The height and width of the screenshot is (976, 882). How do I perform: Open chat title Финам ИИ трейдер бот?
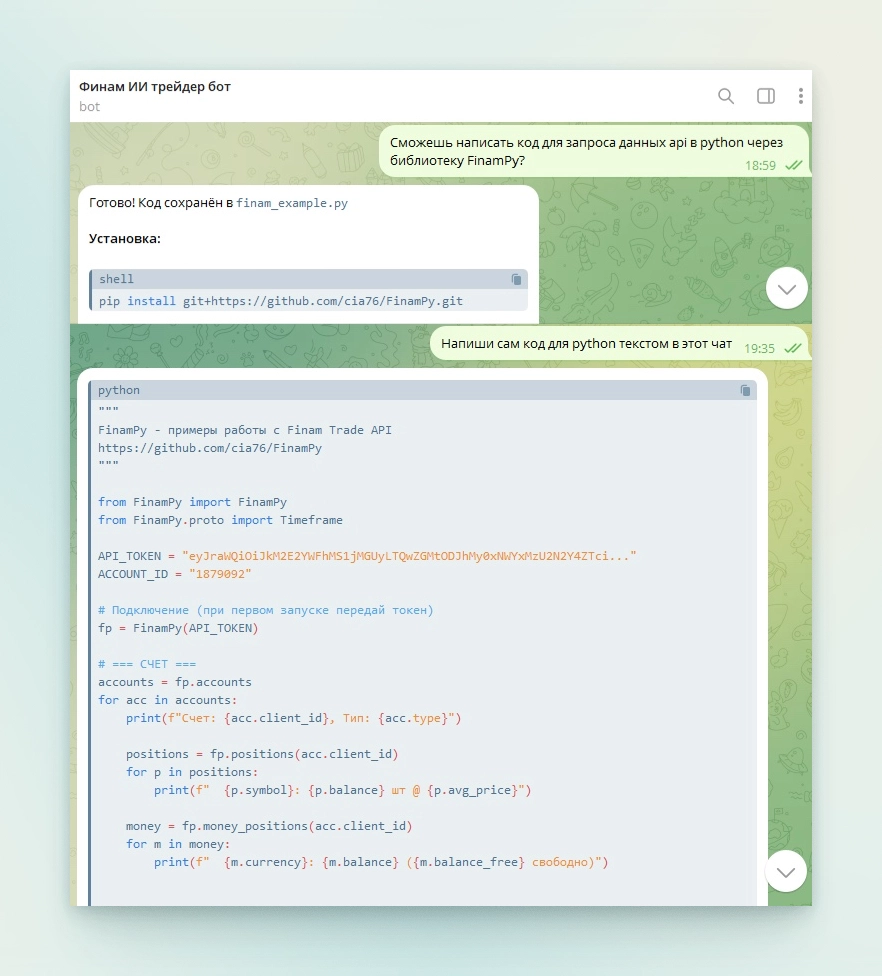pos(154,87)
